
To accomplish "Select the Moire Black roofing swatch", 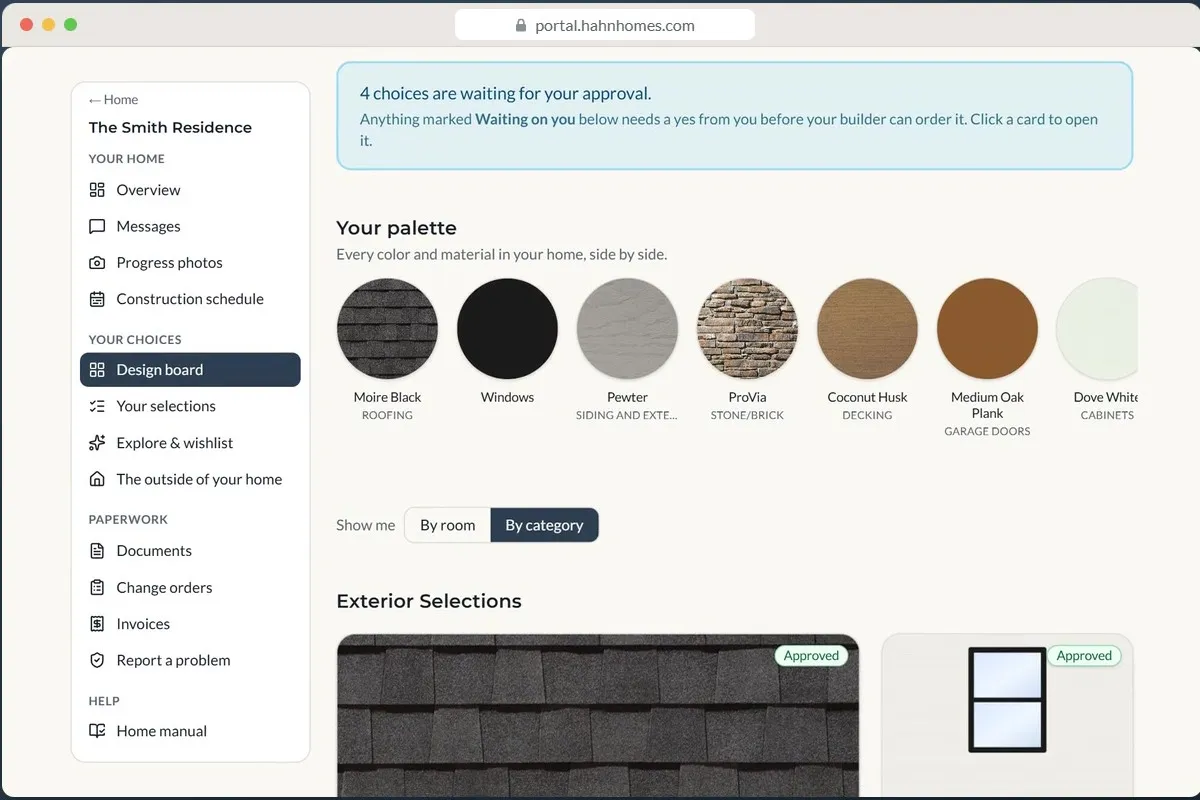I will 387,329.
